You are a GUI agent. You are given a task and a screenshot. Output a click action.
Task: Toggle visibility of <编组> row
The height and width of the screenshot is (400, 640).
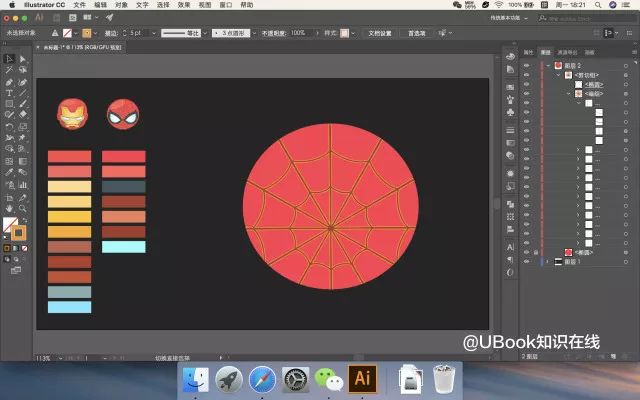tap(527, 94)
